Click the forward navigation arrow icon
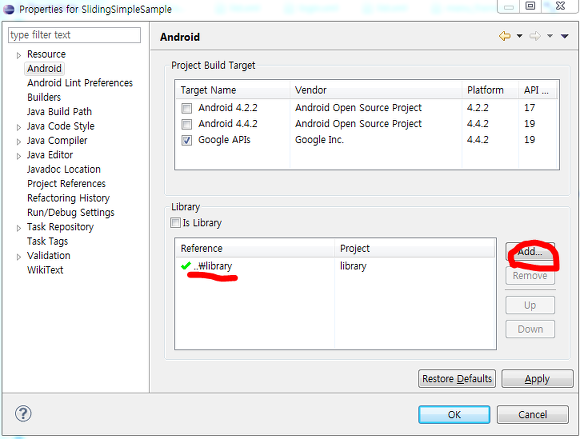 [x=535, y=36]
